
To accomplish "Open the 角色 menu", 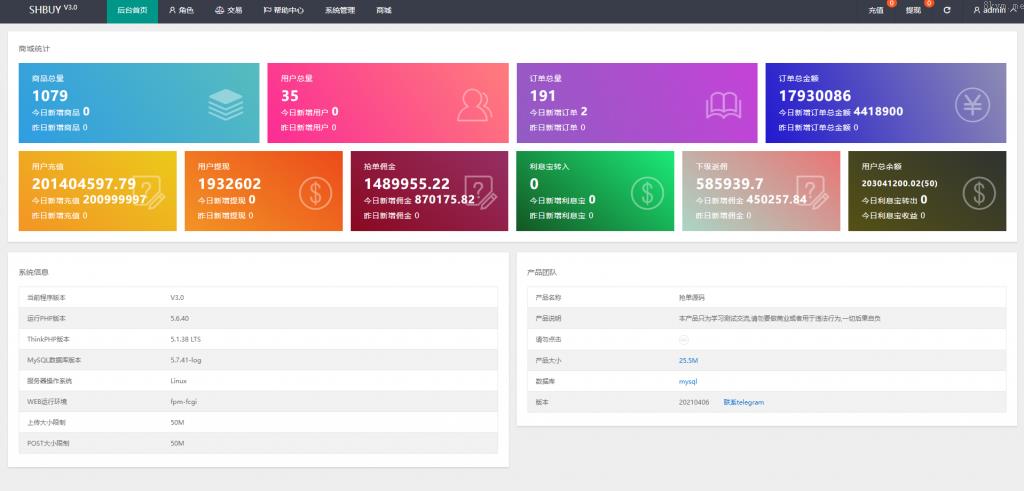I will 181,10.
